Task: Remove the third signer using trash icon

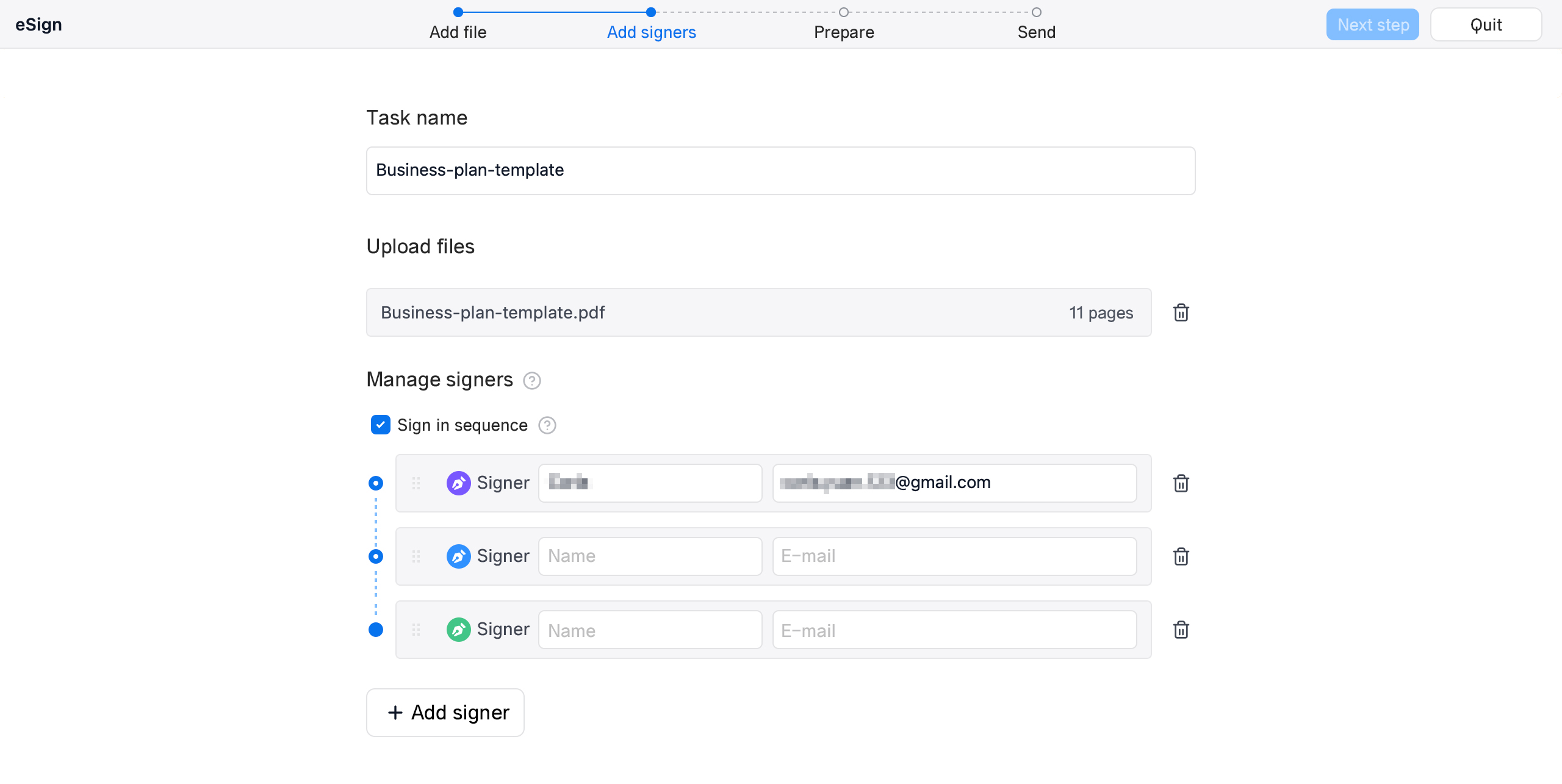Action: (x=1182, y=629)
